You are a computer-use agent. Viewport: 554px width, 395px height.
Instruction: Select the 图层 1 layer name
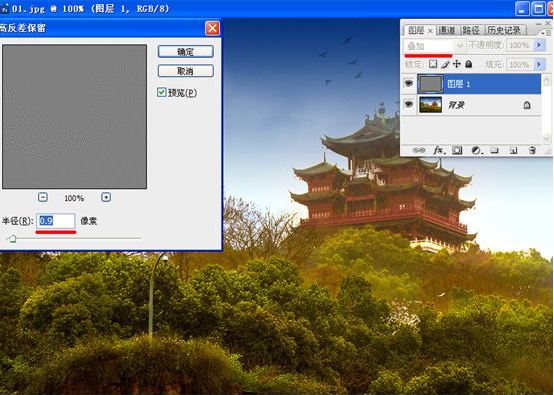click(459, 84)
